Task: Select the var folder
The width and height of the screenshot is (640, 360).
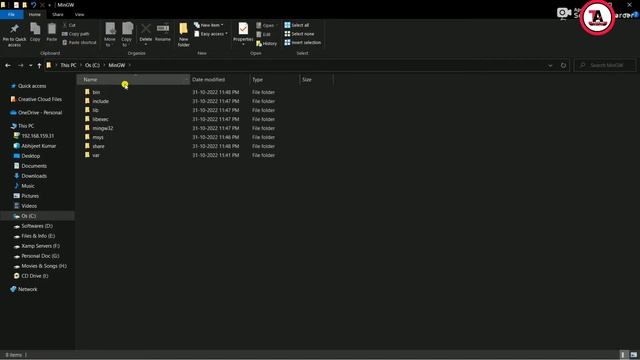Action: pyautogui.click(x=96, y=155)
